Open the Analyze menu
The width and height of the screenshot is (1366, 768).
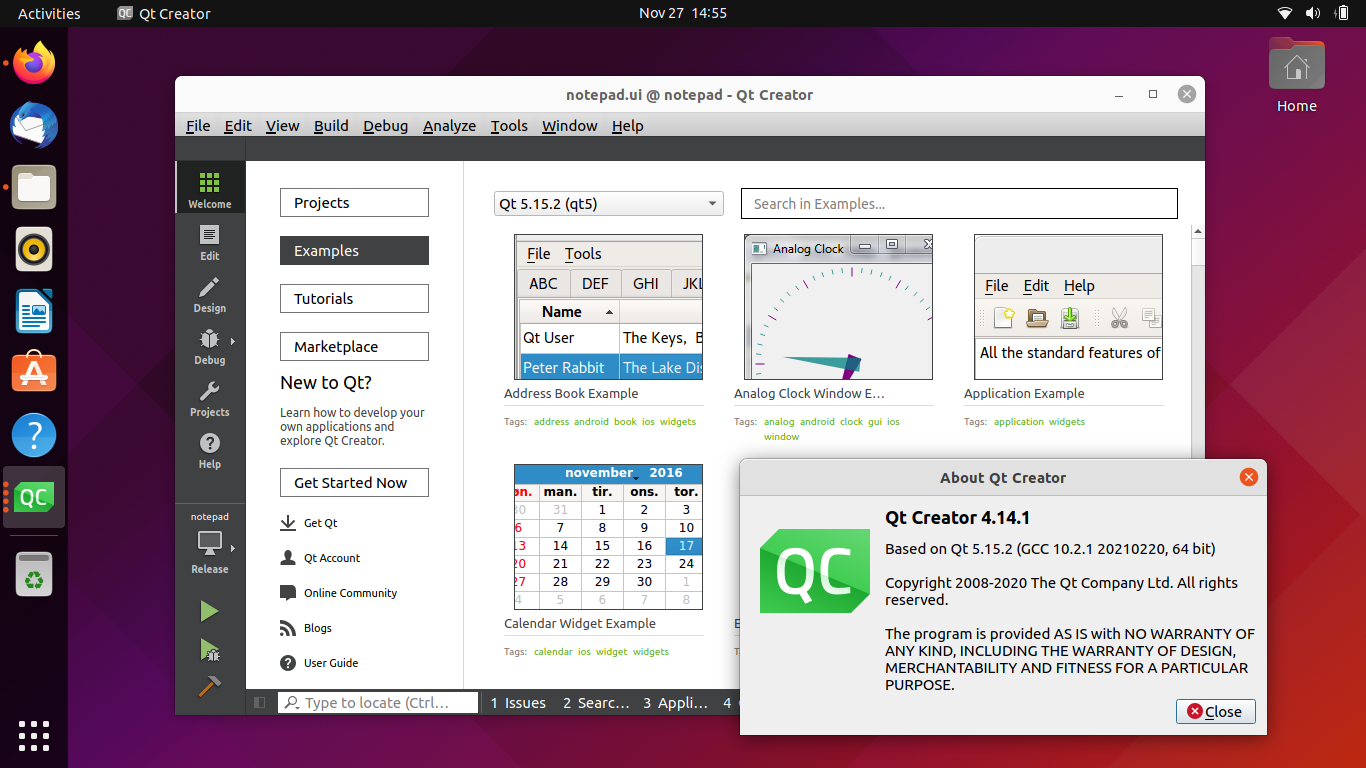449,126
